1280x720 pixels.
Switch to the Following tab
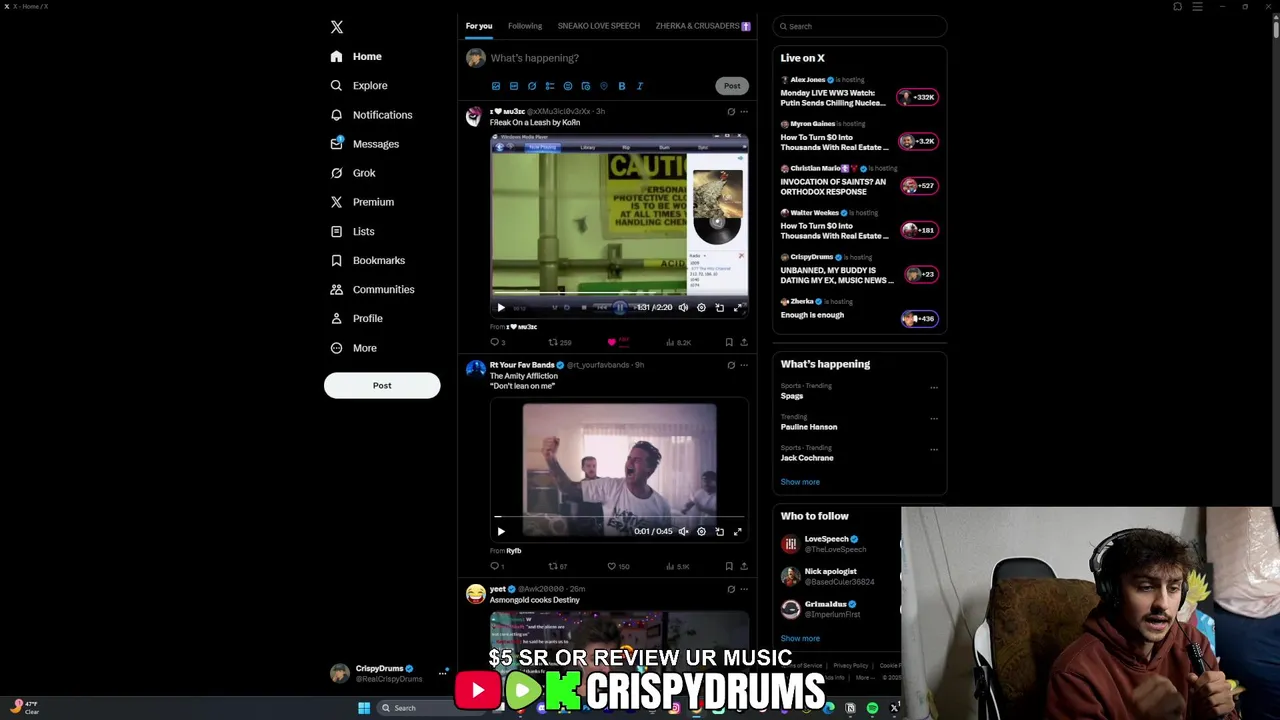coord(525,26)
